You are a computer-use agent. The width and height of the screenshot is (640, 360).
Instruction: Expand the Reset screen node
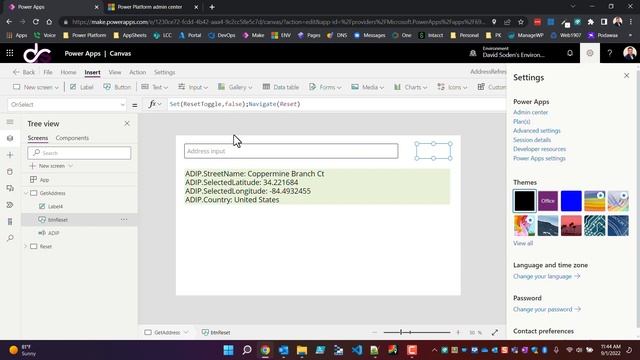click(26, 247)
